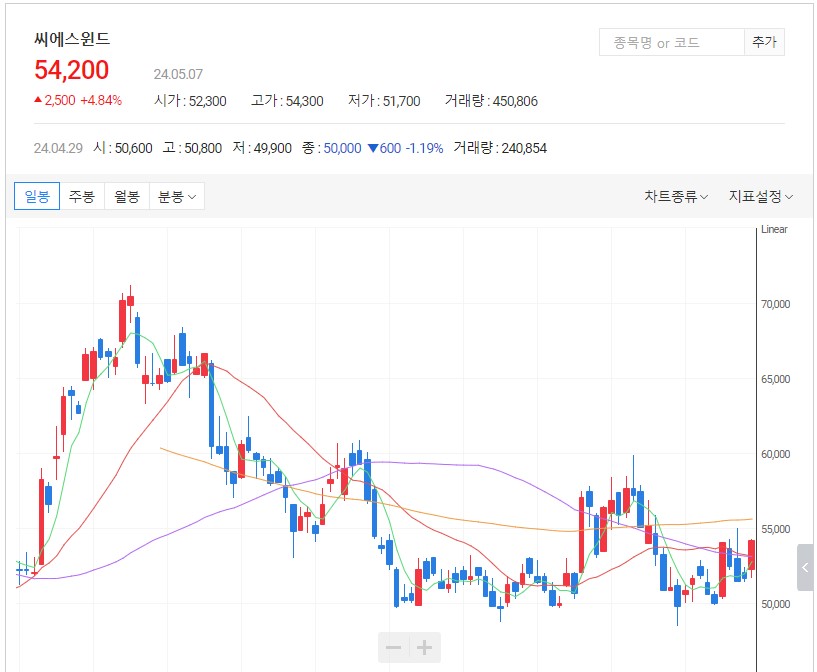Click the red up-triangle beside 2,500 change
This screenshot has height=672, width=817.
(x=38, y=100)
